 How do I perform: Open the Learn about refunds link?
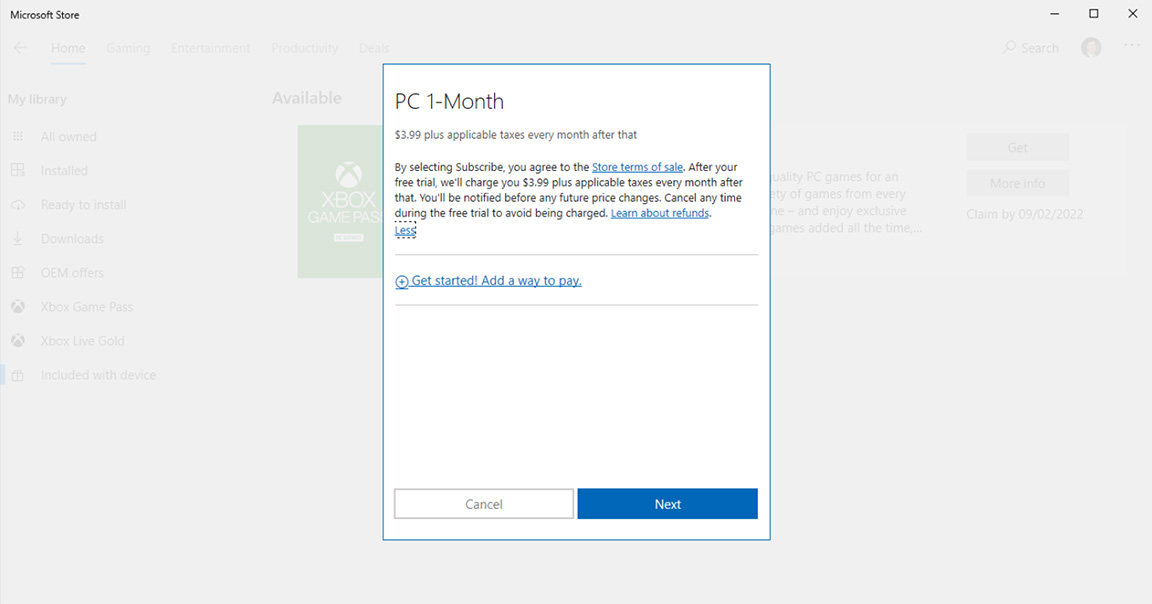[660, 213]
